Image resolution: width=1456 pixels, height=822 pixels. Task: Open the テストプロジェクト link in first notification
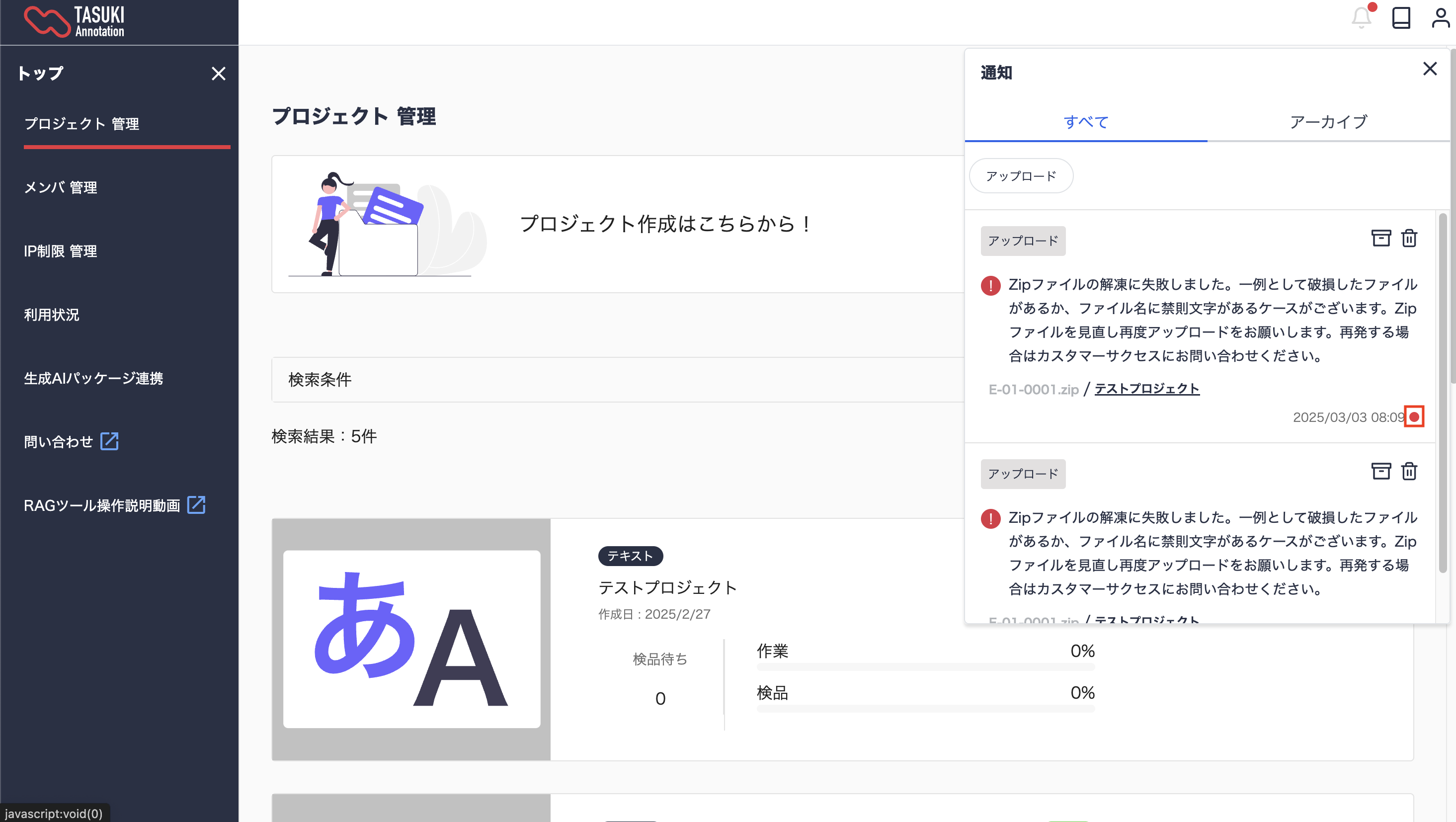coord(1147,389)
